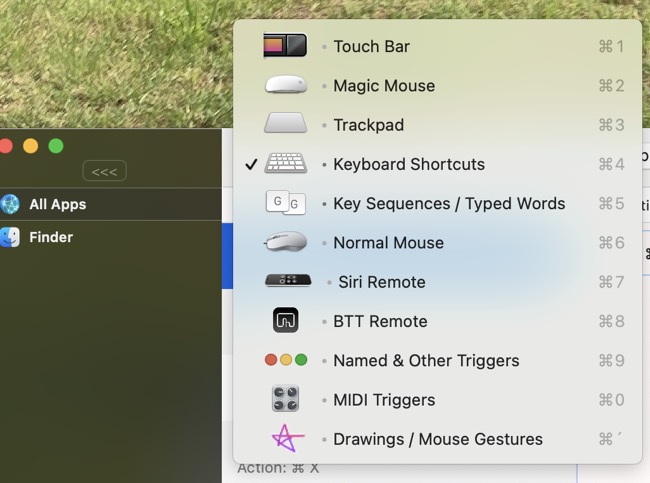650x483 pixels.
Task: Click the Magic Mouse icon
Action: (x=286, y=85)
